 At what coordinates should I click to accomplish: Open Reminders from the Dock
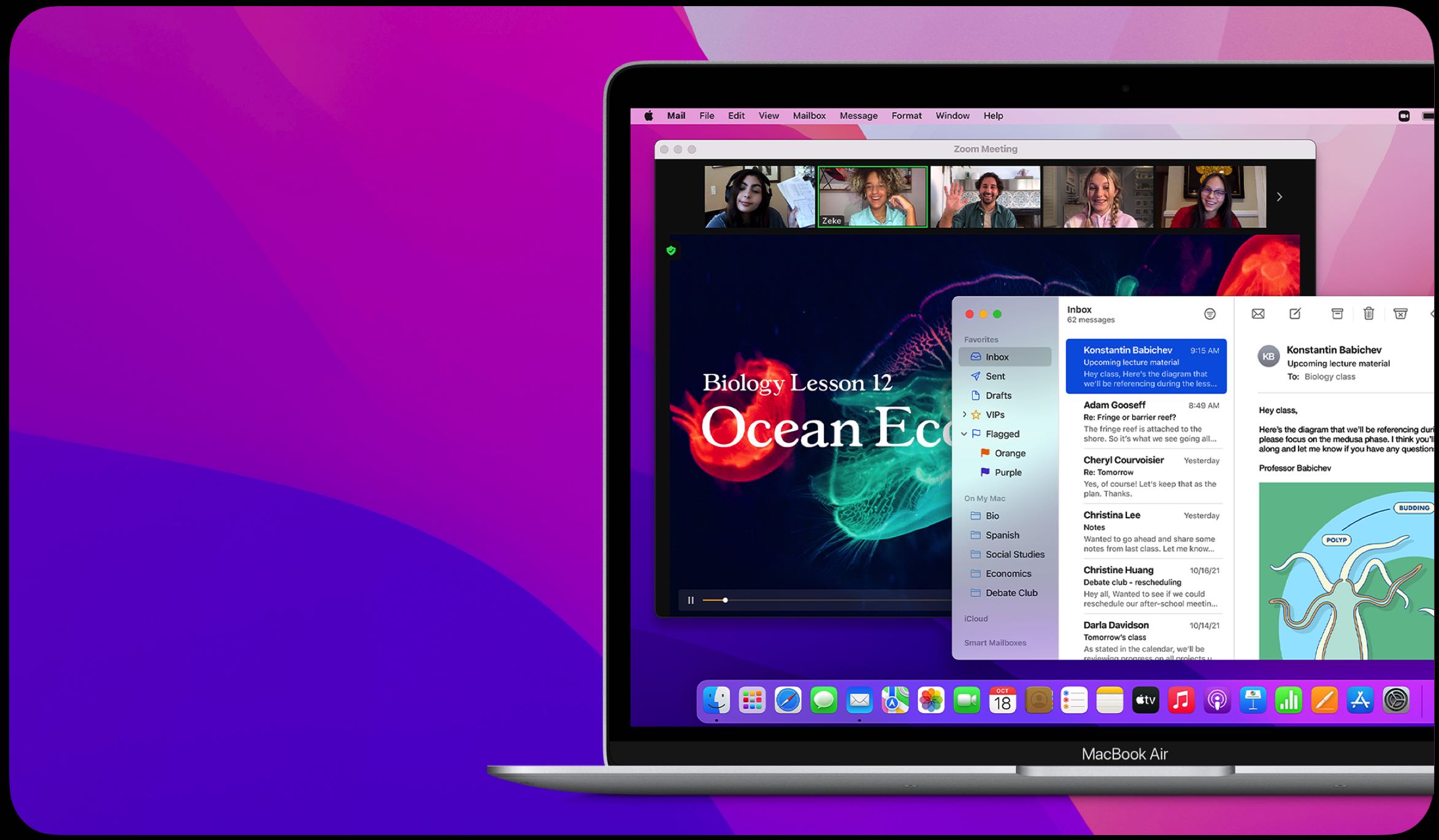[x=1074, y=700]
